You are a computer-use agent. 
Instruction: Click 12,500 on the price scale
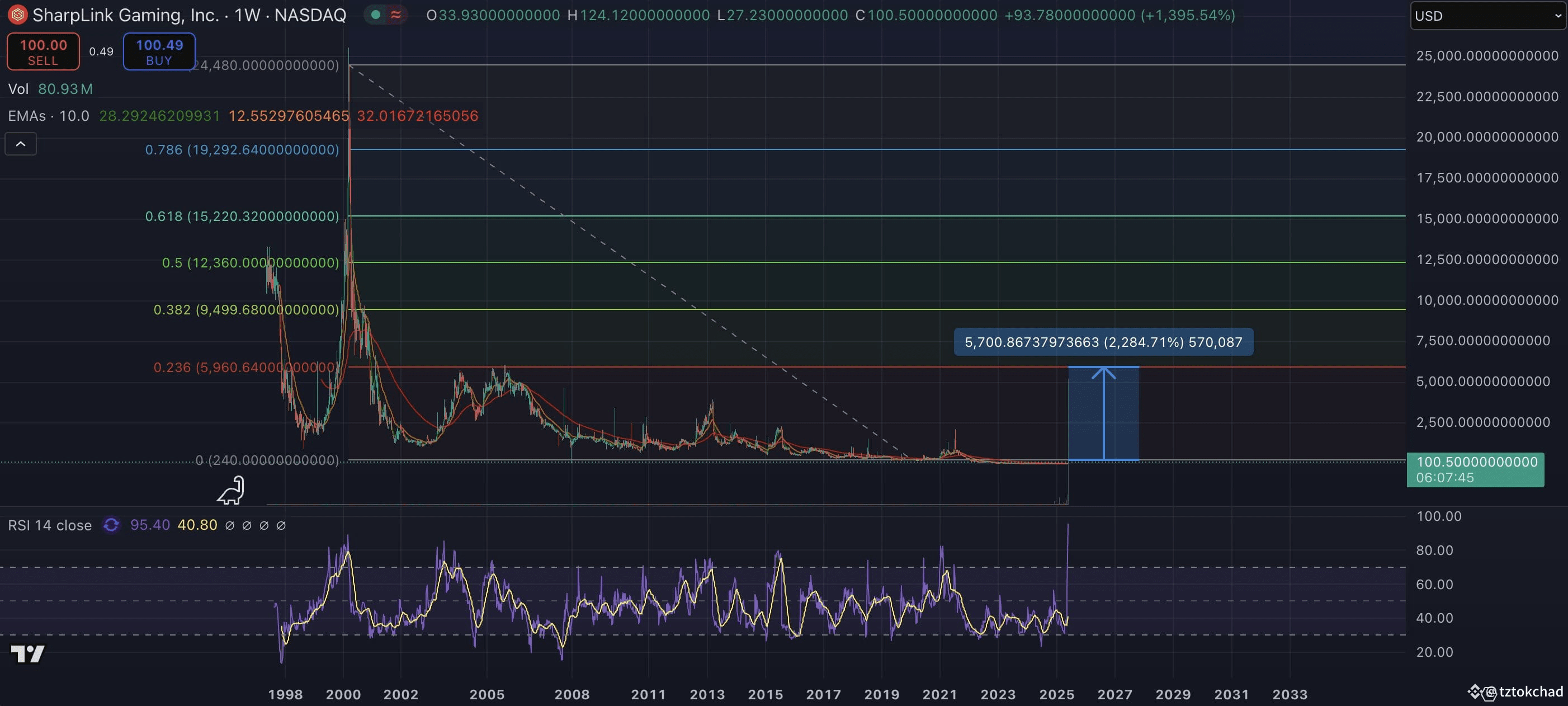click(1487, 260)
